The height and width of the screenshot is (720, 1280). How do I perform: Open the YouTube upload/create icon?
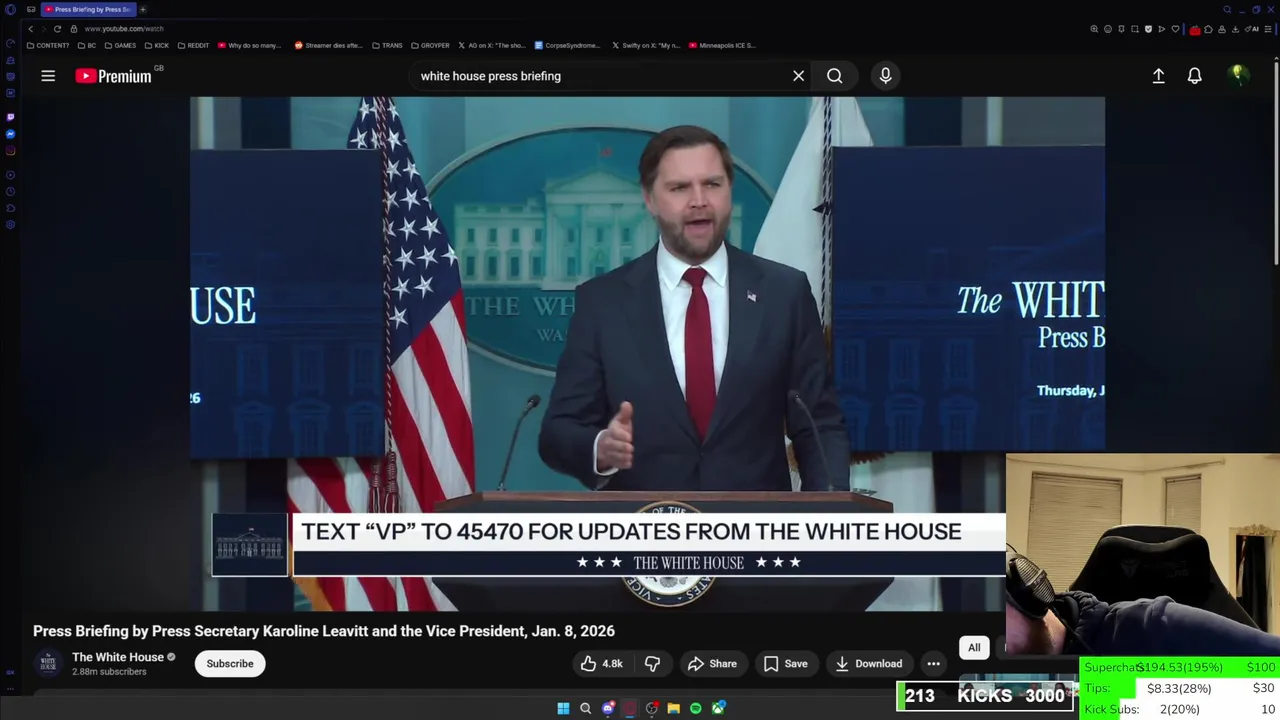click(x=1158, y=76)
